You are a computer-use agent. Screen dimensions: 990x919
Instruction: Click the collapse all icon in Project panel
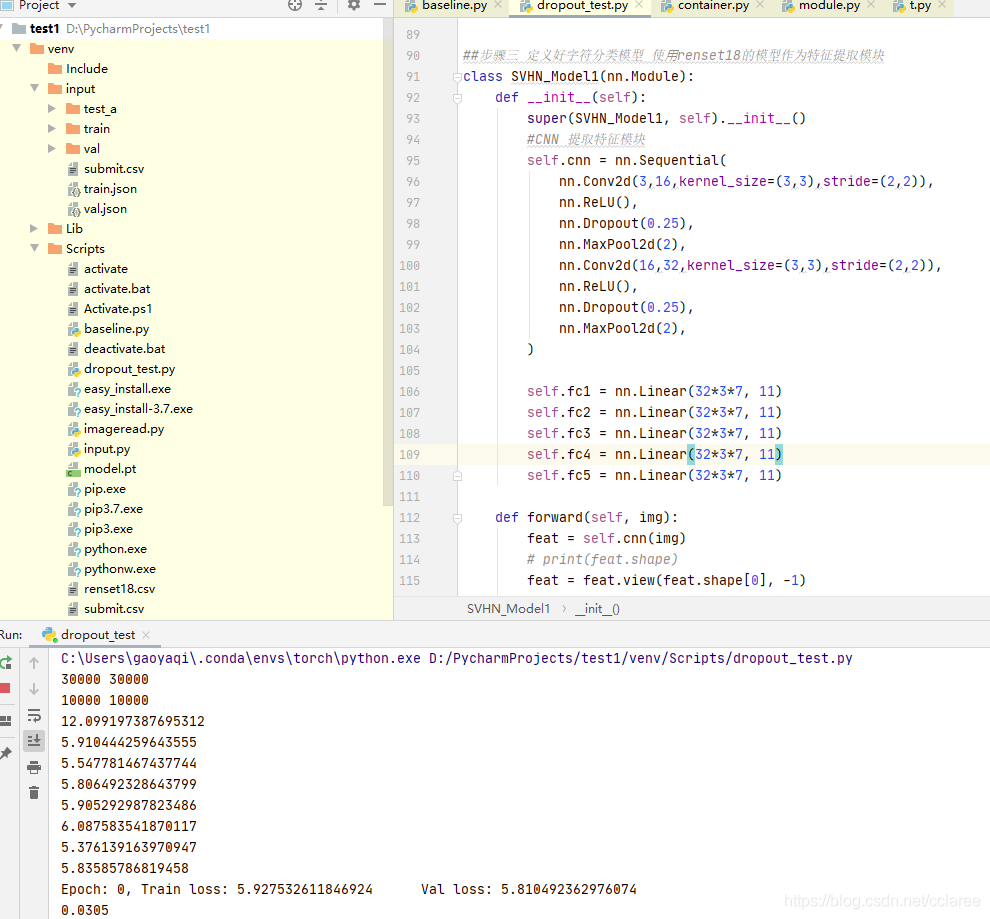pyautogui.click(x=321, y=6)
